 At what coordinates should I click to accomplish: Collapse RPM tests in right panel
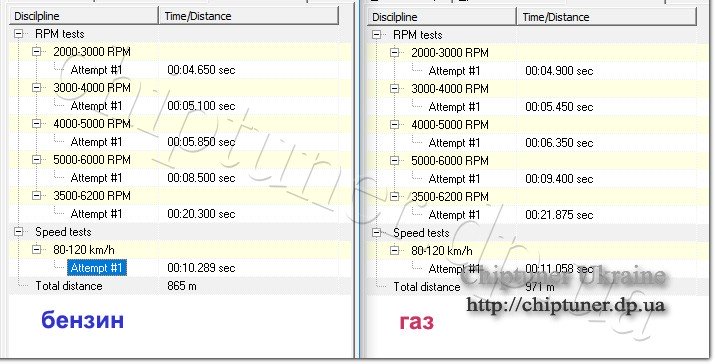[x=377, y=35]
